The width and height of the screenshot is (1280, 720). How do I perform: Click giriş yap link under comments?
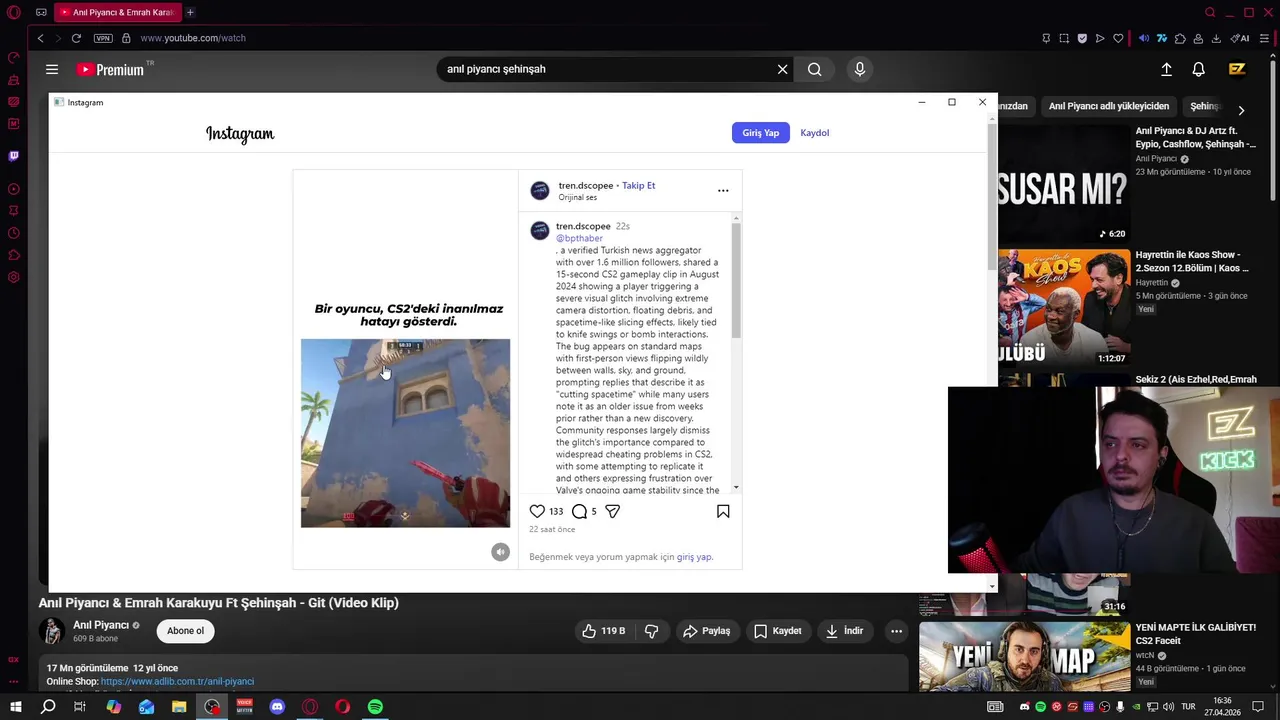coord(694,557)
